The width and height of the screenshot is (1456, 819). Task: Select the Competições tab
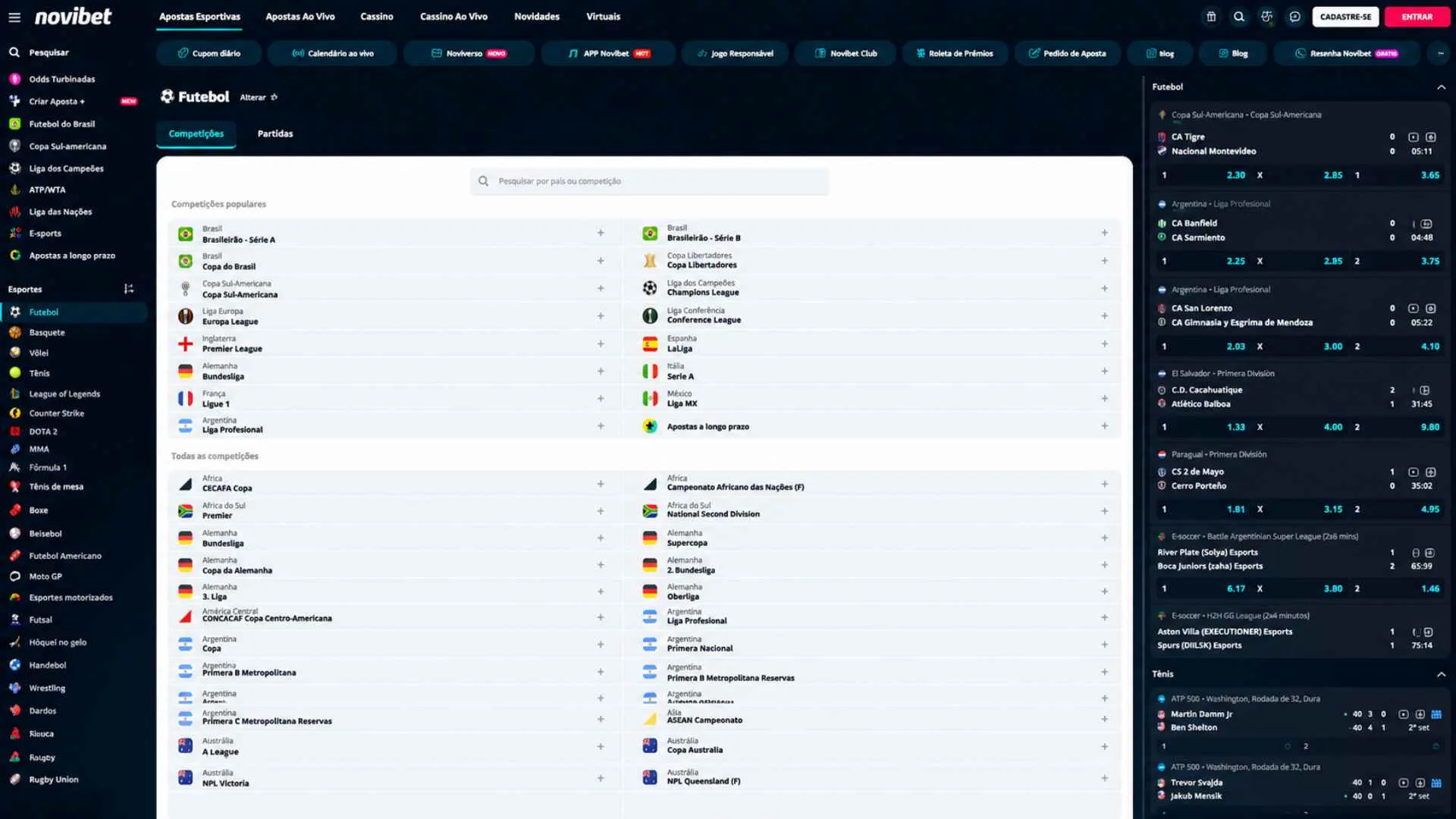tap(196, 133)
